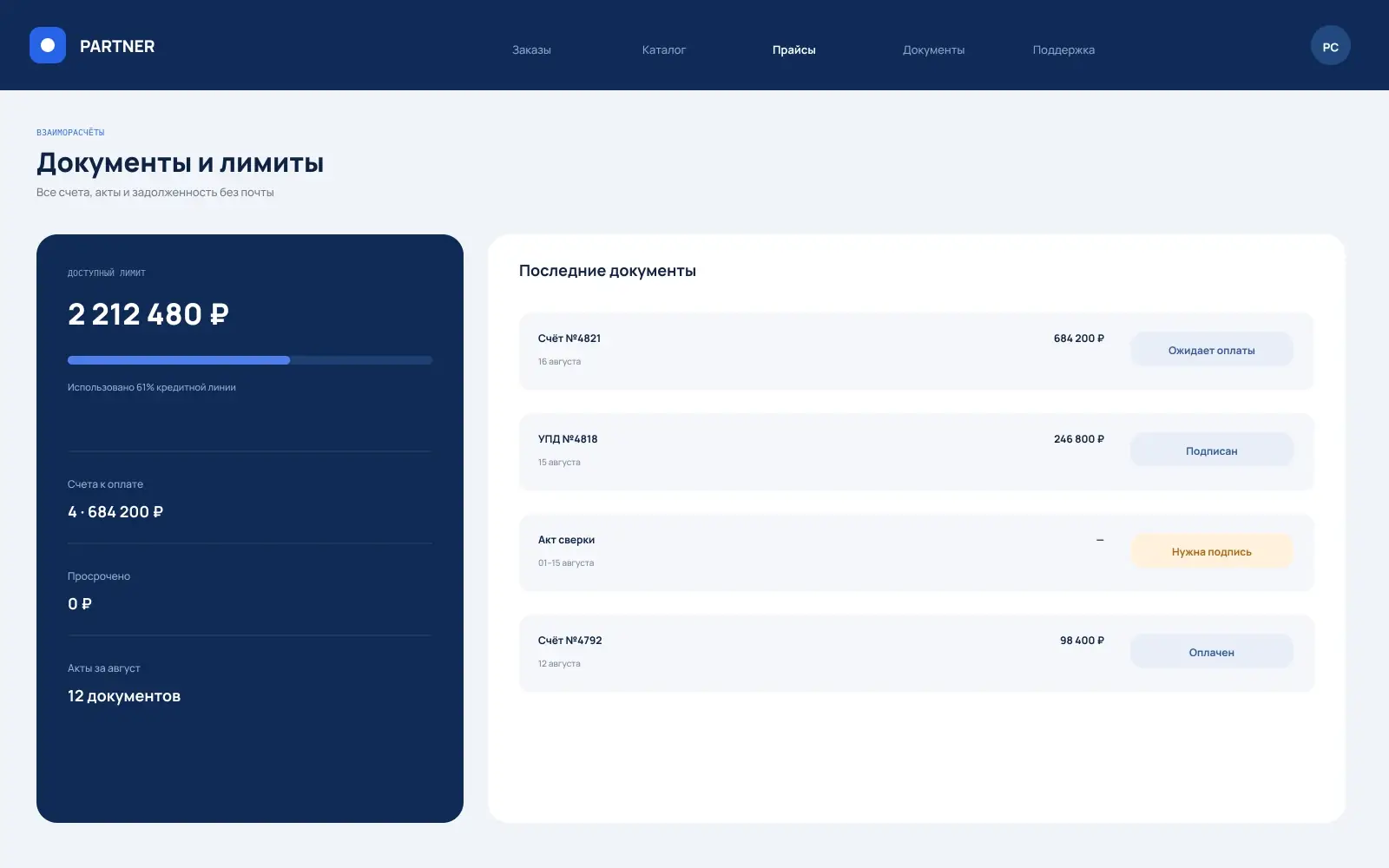
Task: Click the Акты за август label
Action: tap(104, 668)
